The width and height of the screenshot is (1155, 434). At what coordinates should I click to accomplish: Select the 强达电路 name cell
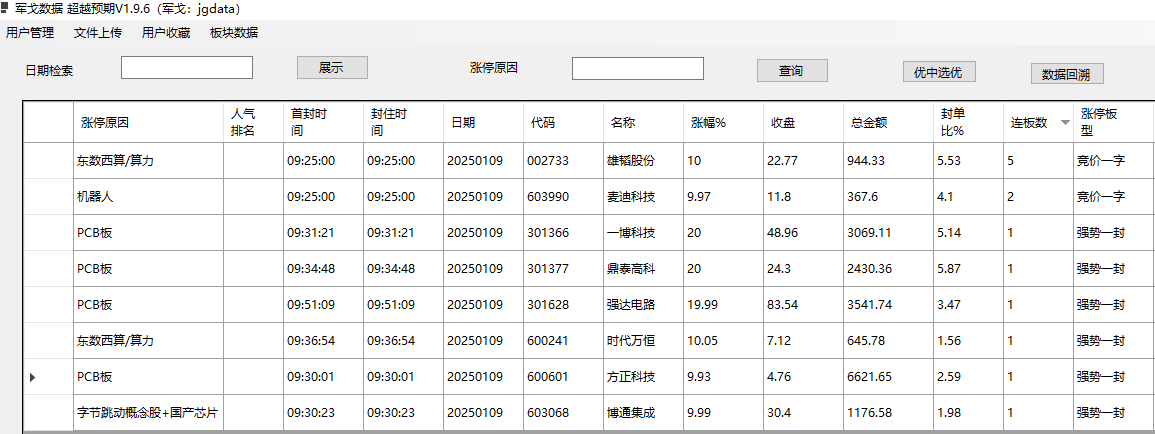click(643, 305)
